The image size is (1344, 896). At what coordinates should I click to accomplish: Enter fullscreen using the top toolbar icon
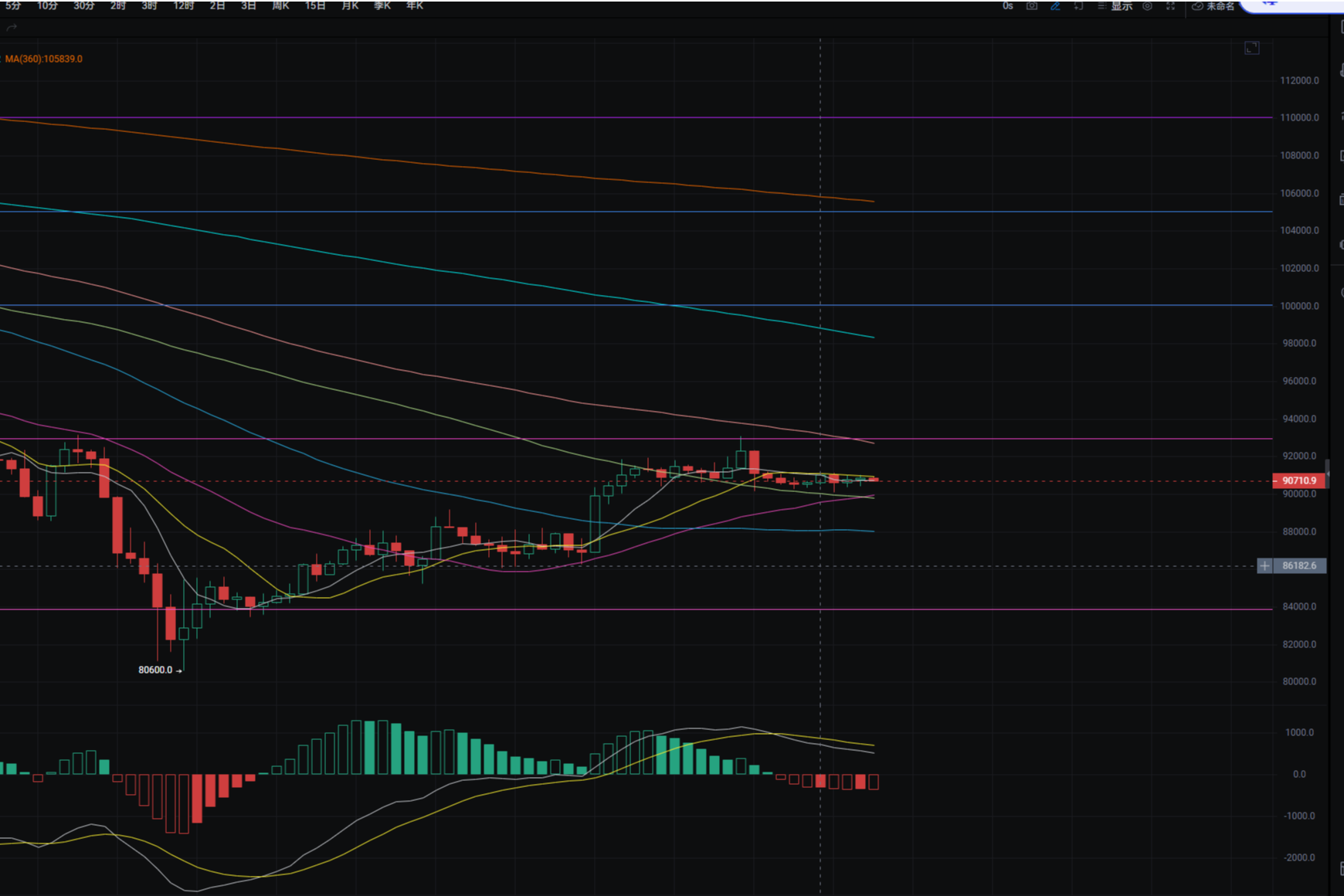pyautogui.click(x=1171, y=6)
